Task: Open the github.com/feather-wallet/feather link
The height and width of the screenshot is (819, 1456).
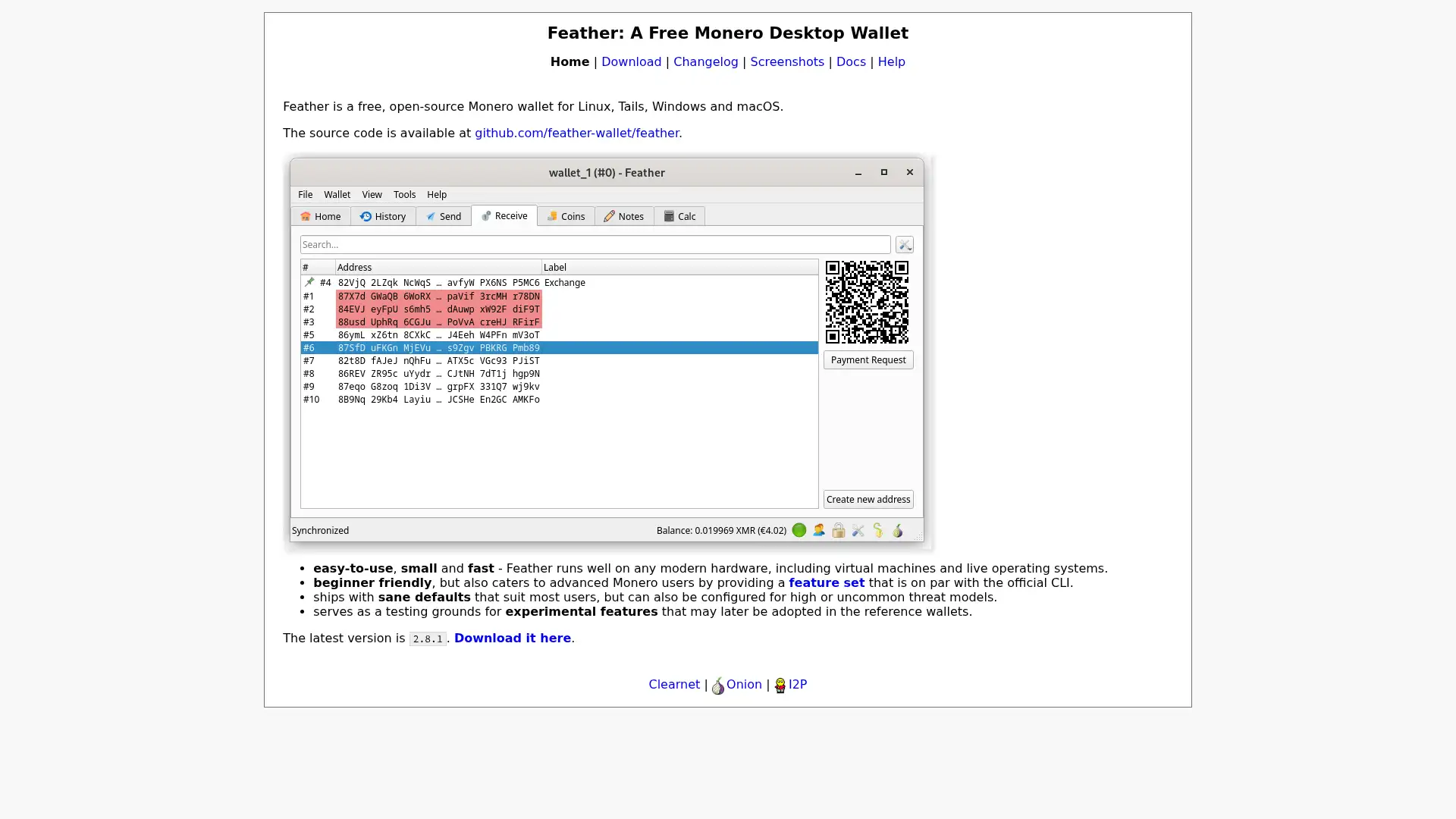Action: click(x=576, y=133)
